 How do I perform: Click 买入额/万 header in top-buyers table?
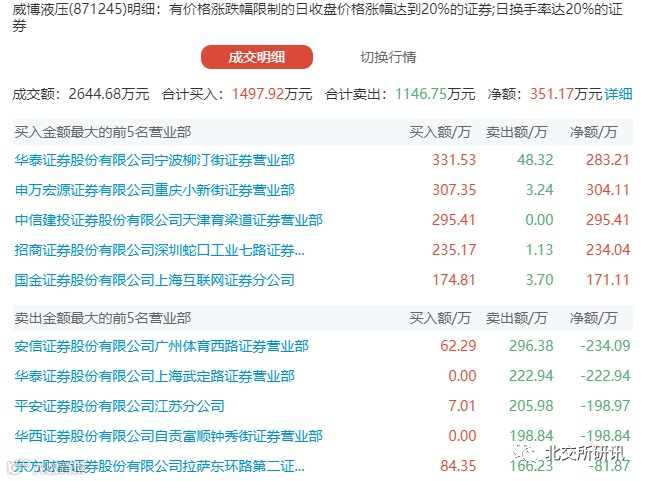pyautogui.click(x=440, y=132)
